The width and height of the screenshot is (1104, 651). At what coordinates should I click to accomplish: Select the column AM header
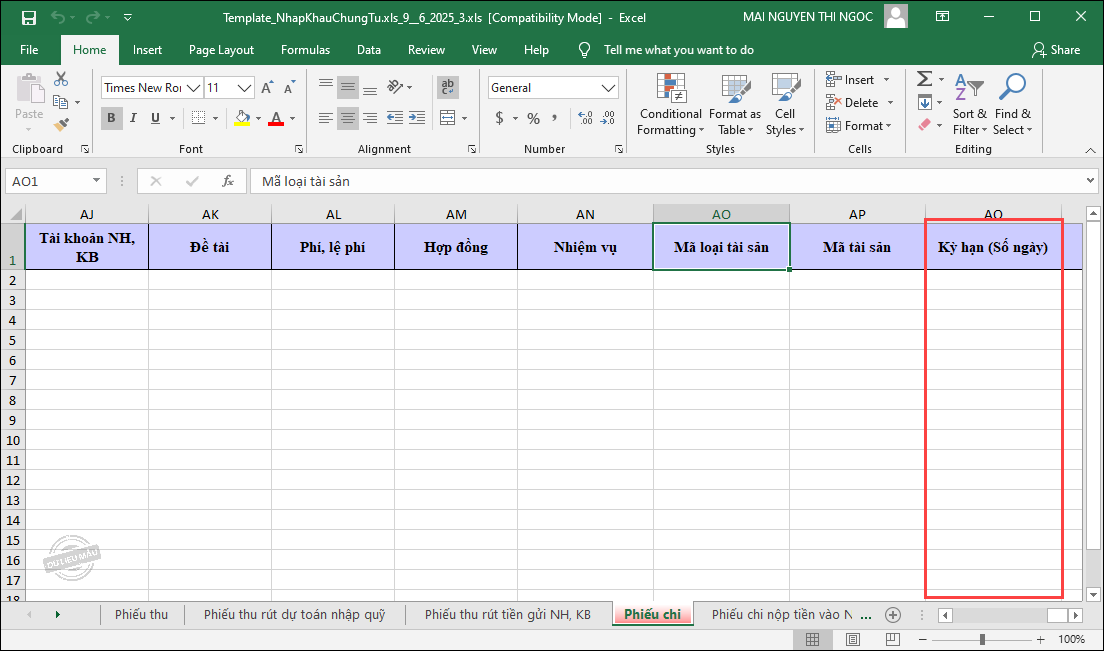(456, 214)
